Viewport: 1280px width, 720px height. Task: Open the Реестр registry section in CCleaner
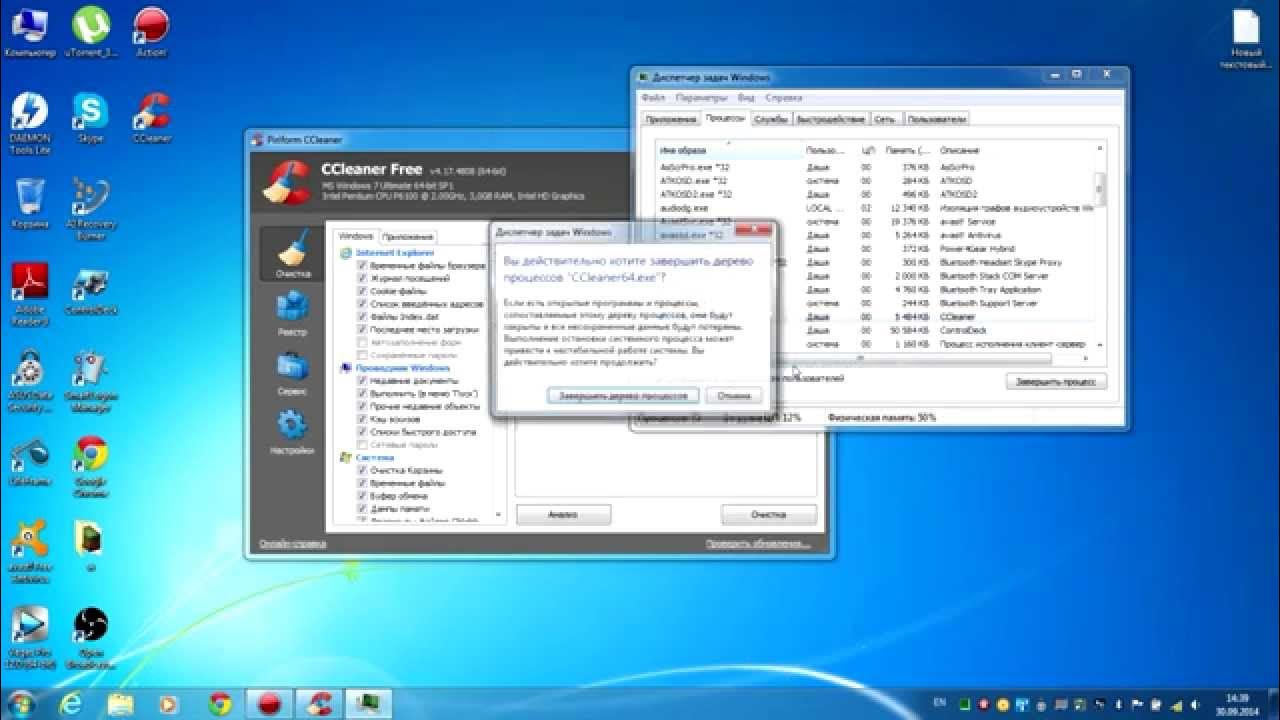(293, 313)
